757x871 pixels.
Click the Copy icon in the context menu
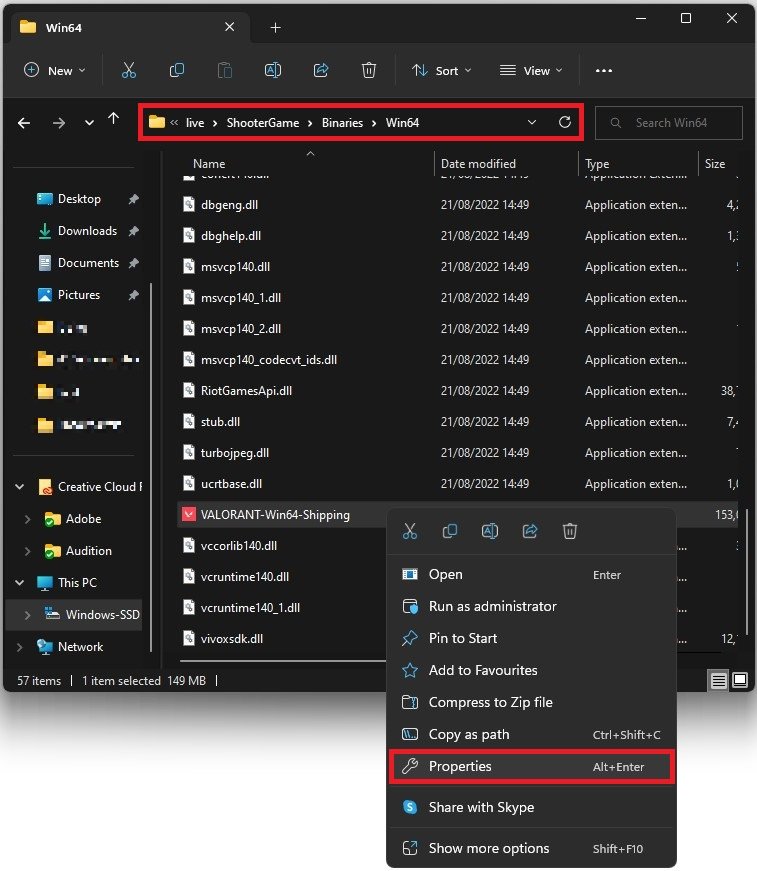pos(450,531)
